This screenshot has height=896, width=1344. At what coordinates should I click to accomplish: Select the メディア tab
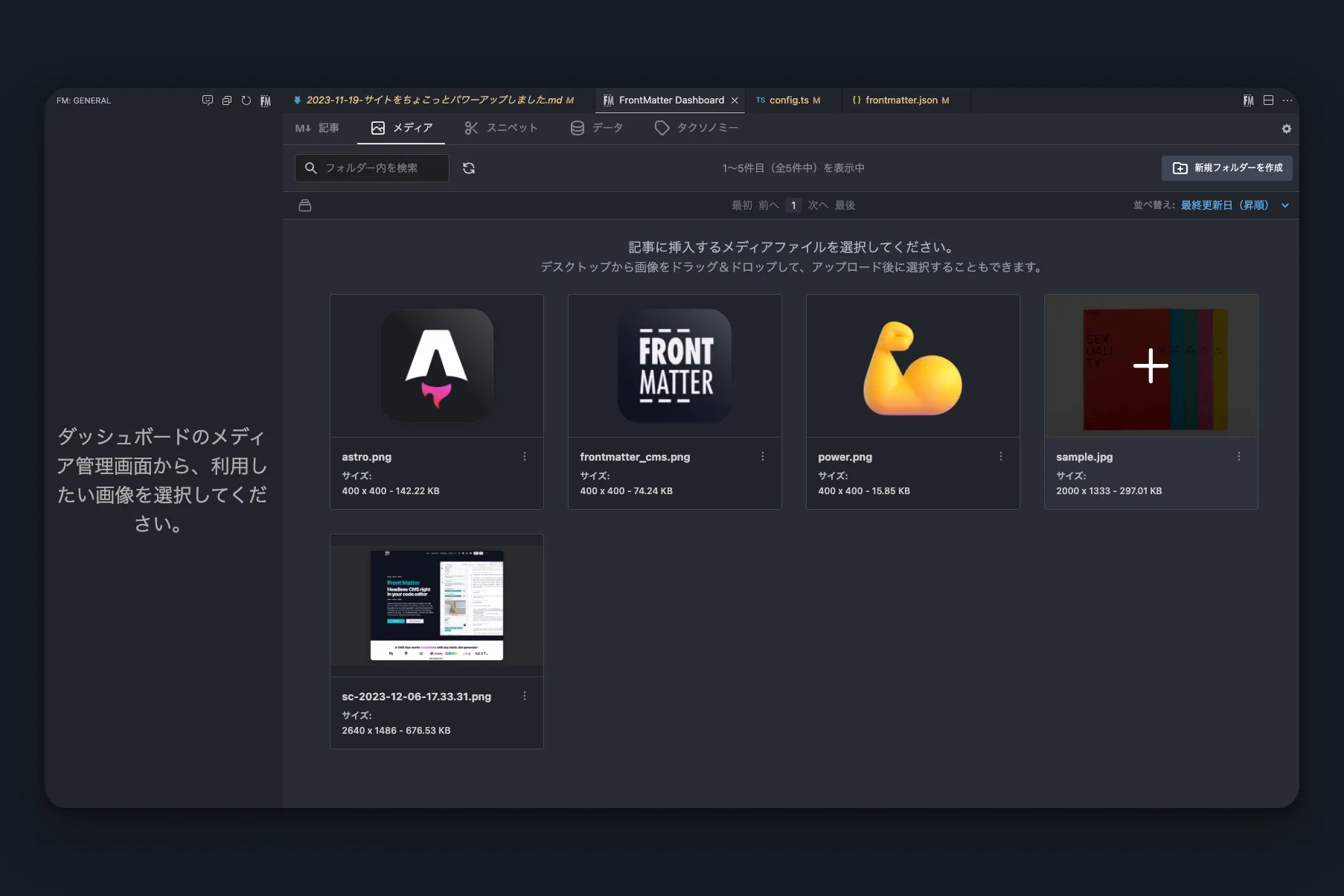tap(402, 128)
